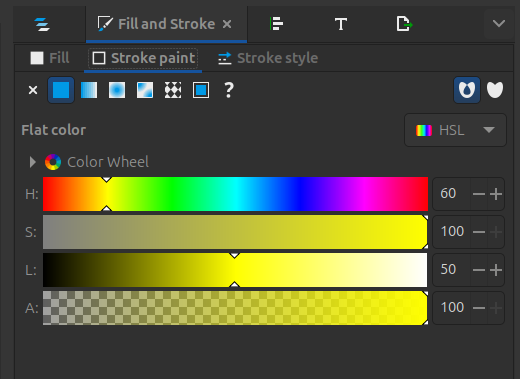Image resolution: width=520 pixels, height=379 pixels.
Task: Choose mesh gradient paint
Action: point(145,90)
